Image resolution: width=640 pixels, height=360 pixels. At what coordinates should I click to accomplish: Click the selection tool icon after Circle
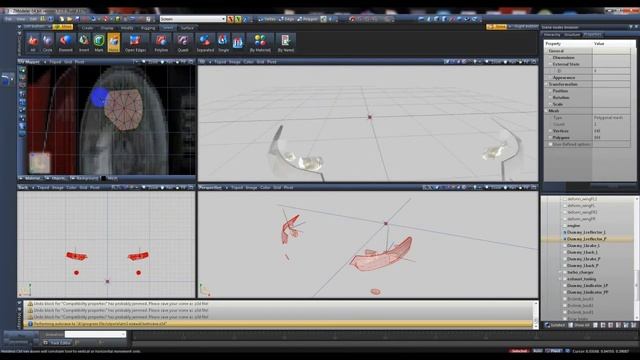65,43
